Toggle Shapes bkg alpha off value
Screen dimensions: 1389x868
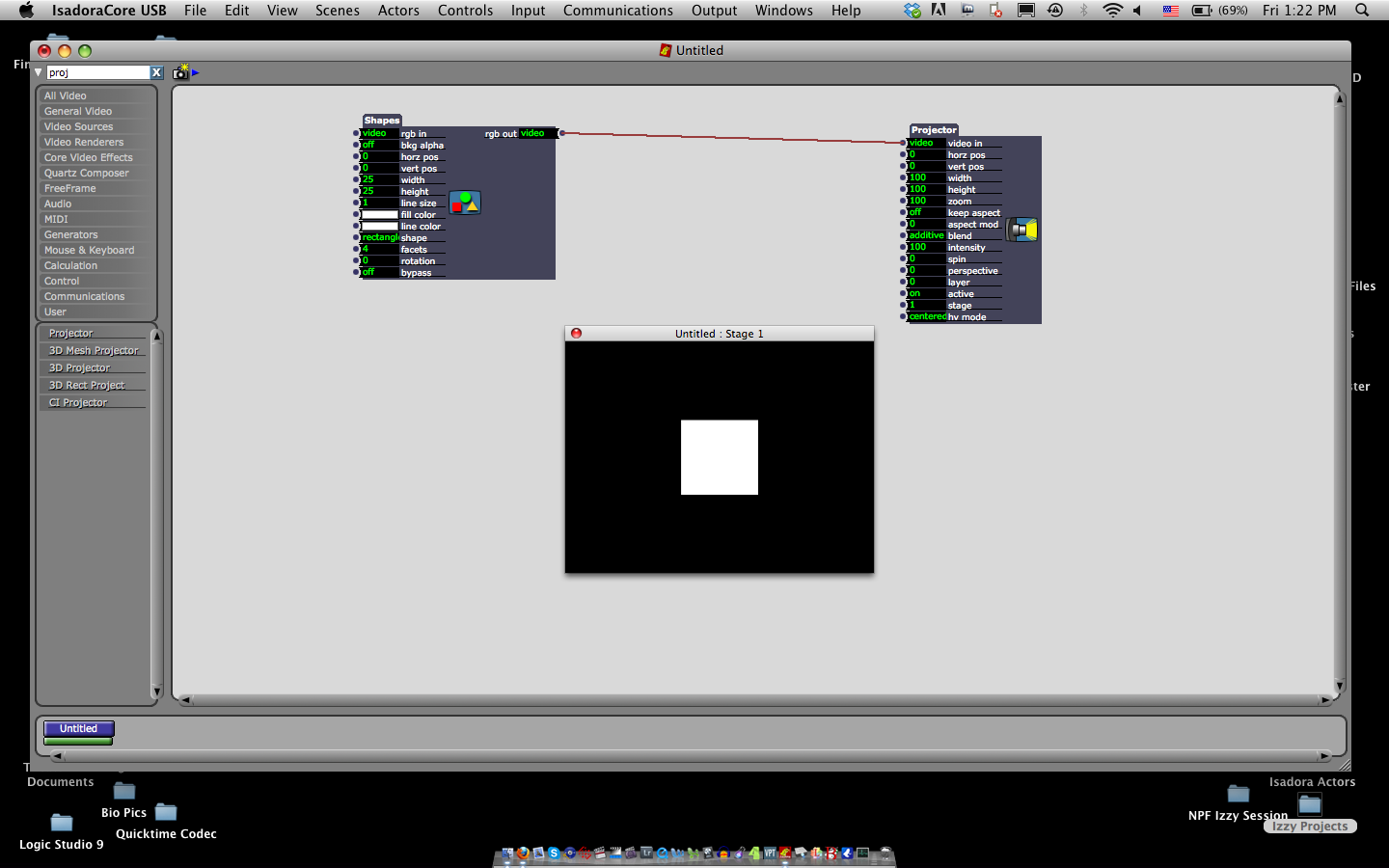tap(379, 145)
